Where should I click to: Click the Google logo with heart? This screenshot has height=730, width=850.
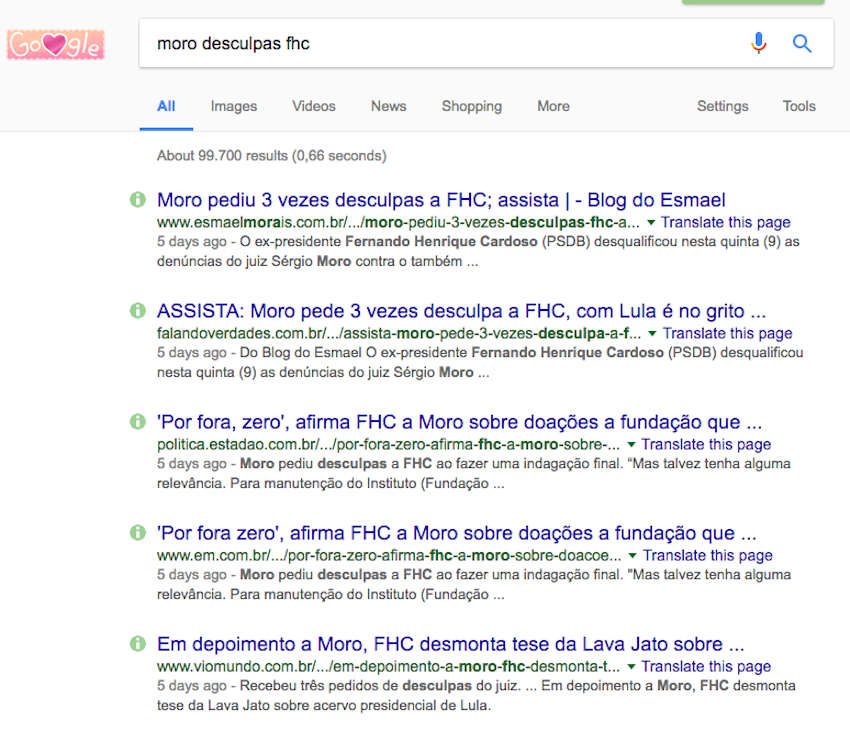[56, 45]
